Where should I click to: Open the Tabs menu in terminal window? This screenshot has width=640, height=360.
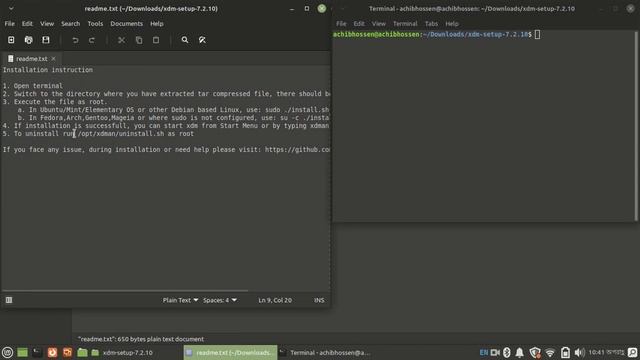(x=431, y=24)
